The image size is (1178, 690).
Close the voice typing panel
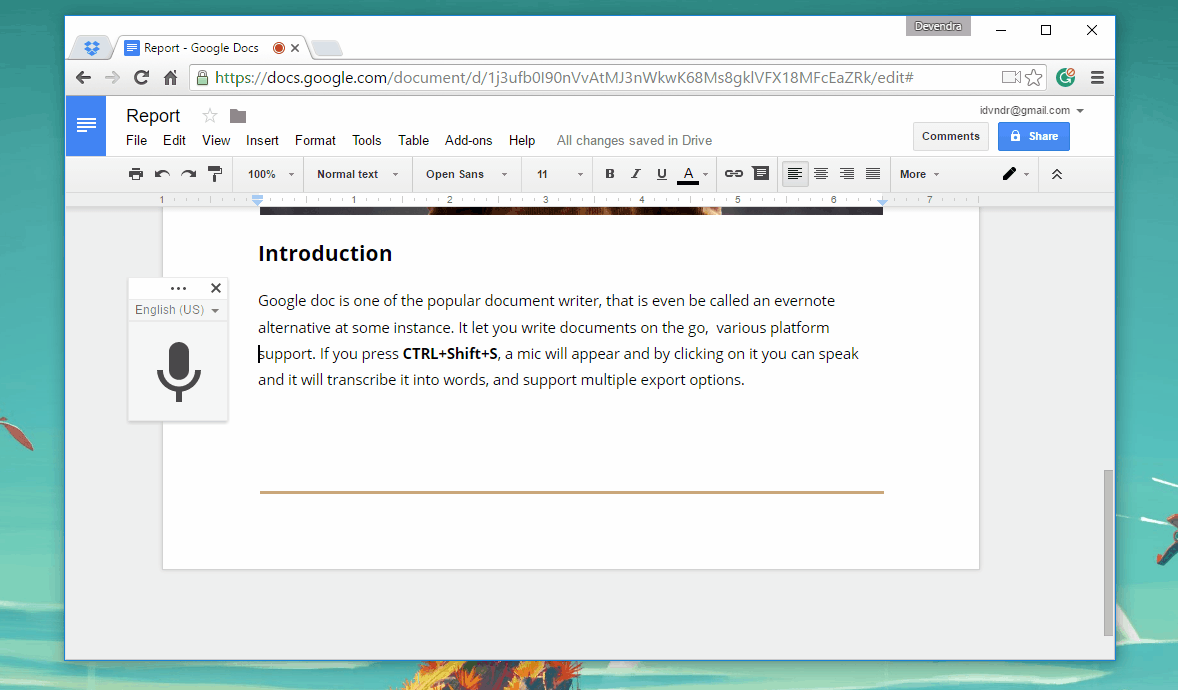216,288
